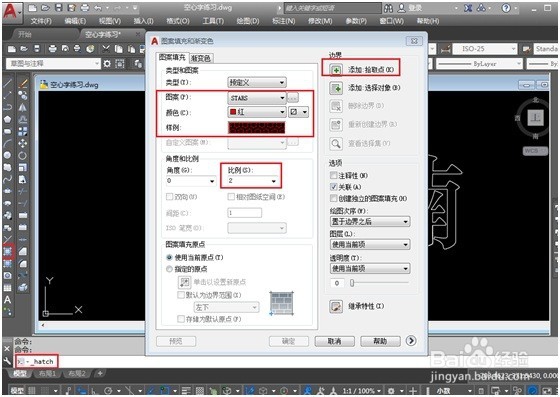
Task: Open the File (F) menu
Action: tap(41, 21)
